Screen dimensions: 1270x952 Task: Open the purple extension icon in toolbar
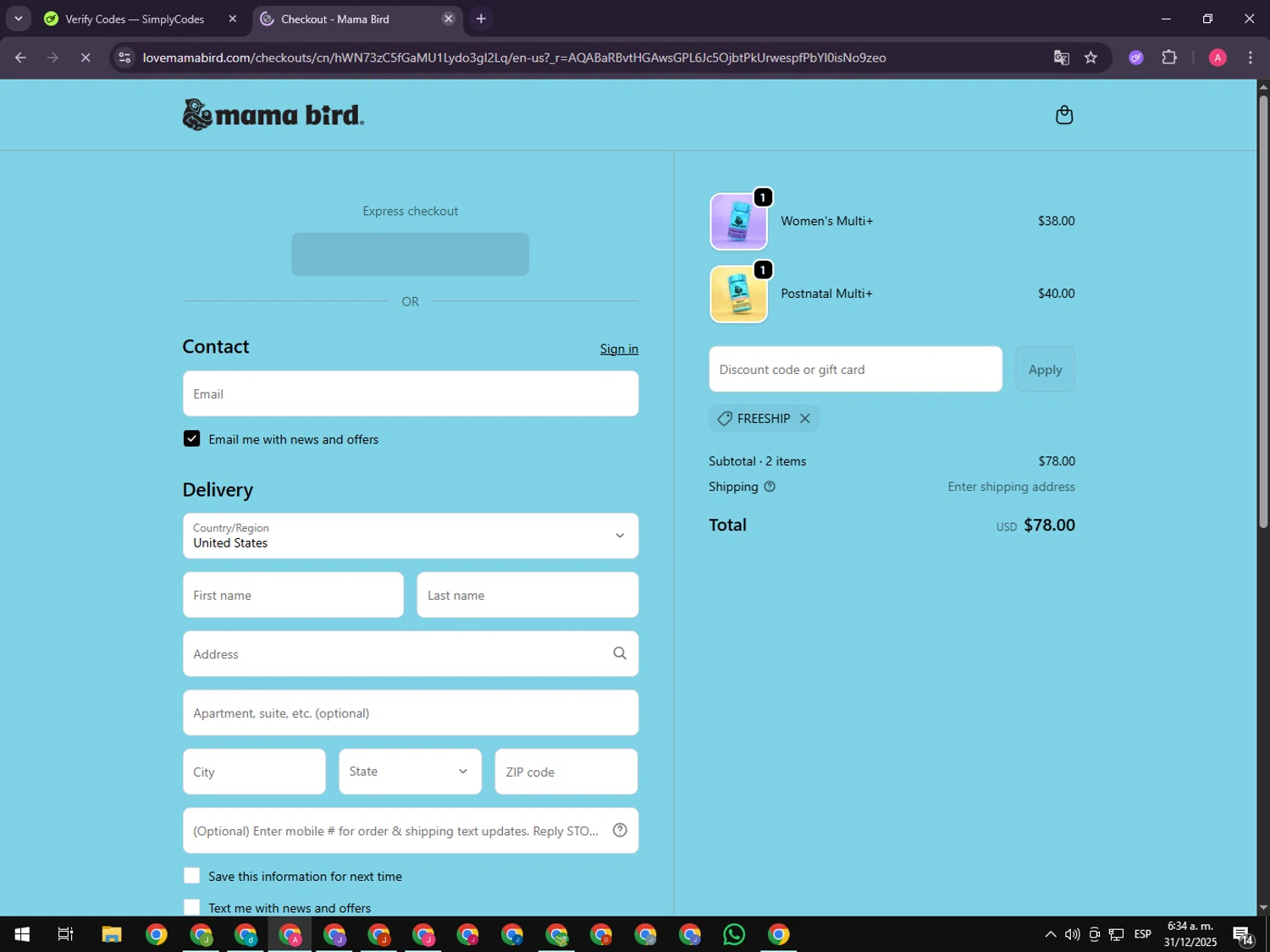[1136, 58]
